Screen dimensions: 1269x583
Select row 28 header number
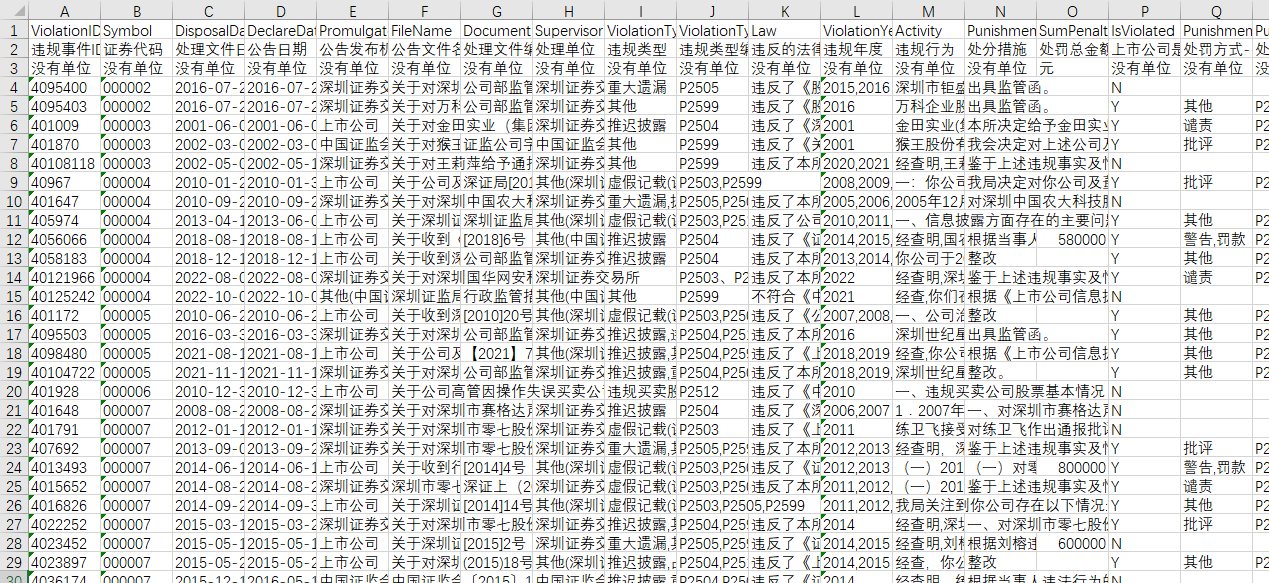14,544
